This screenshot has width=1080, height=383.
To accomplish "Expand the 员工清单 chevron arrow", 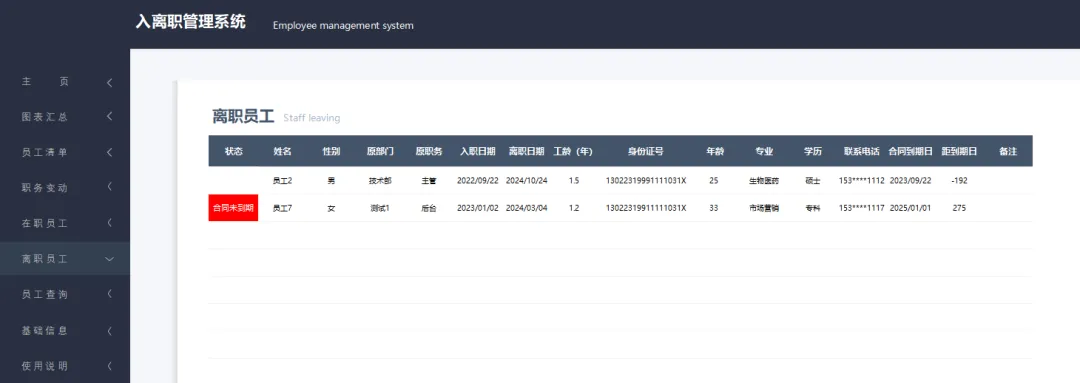I will [x=109, y=152].
